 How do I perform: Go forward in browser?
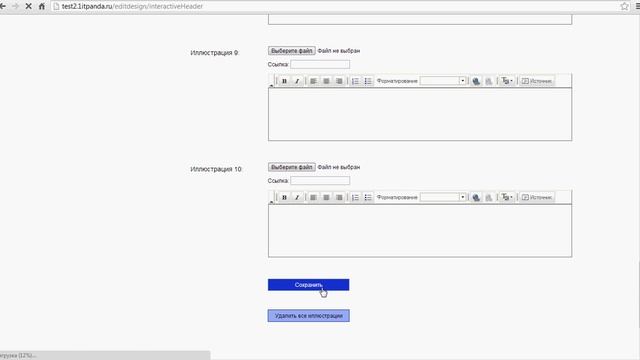pyautogui.click(x=16, y=6)
